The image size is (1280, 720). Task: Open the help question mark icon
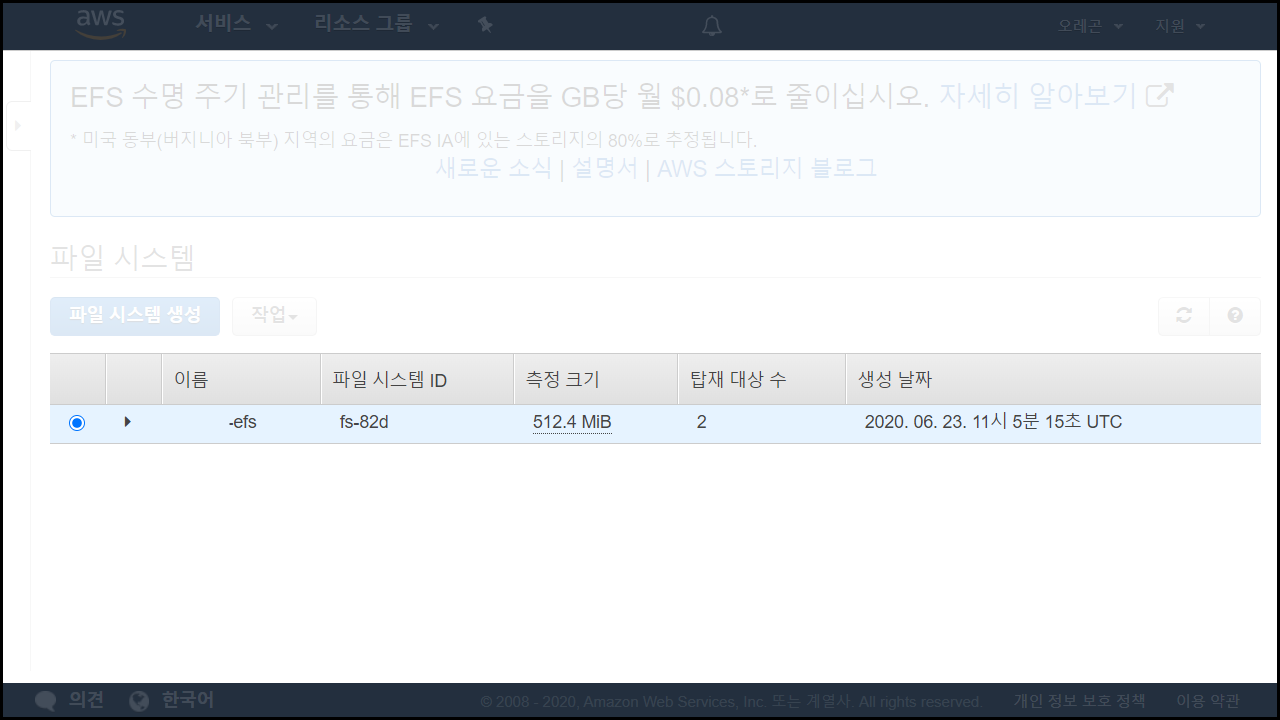[1235, 315]
